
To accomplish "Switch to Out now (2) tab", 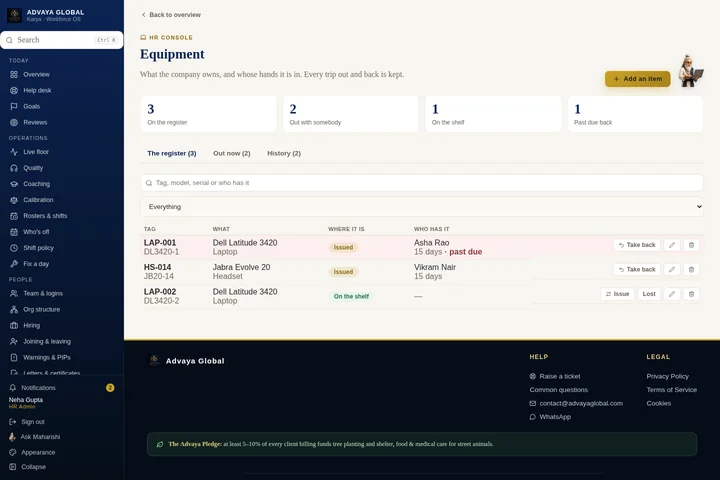I will click(x=231, y=153).
